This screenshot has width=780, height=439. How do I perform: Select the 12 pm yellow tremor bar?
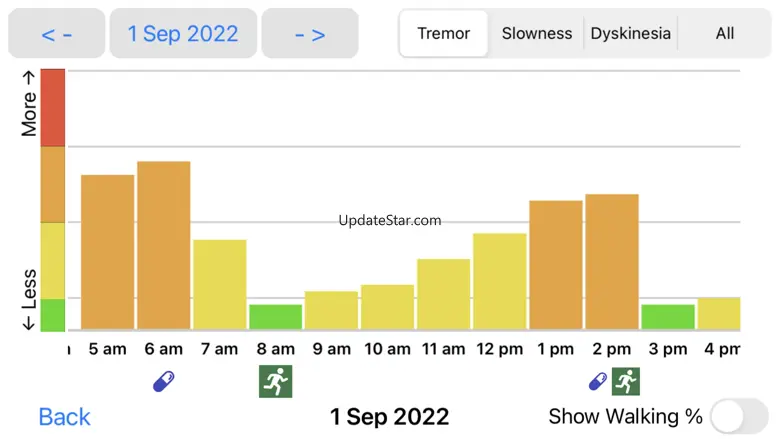click(x=500, y=281)
